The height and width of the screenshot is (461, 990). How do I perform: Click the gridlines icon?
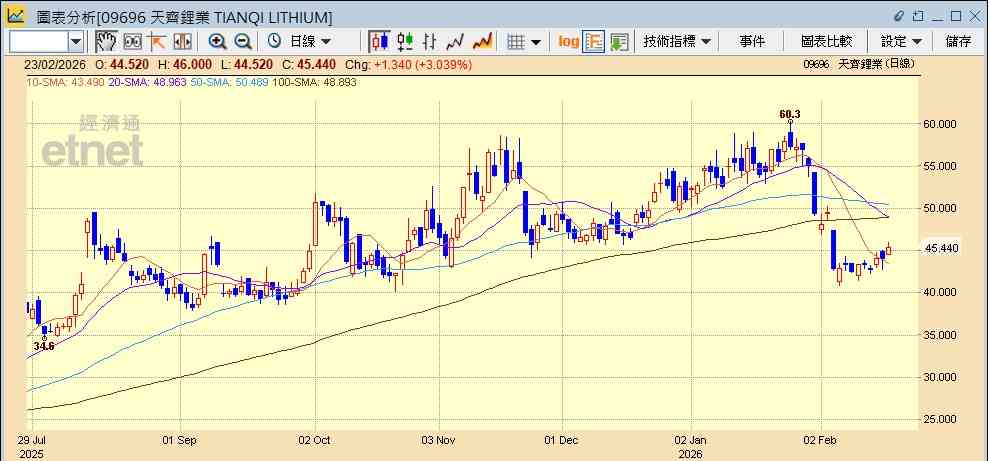516,42
